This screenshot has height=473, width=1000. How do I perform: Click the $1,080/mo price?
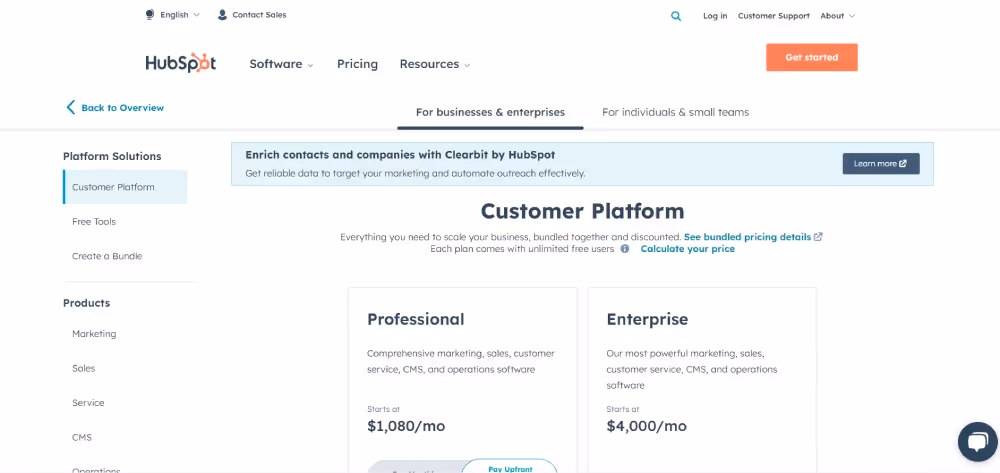pos(406,426)
